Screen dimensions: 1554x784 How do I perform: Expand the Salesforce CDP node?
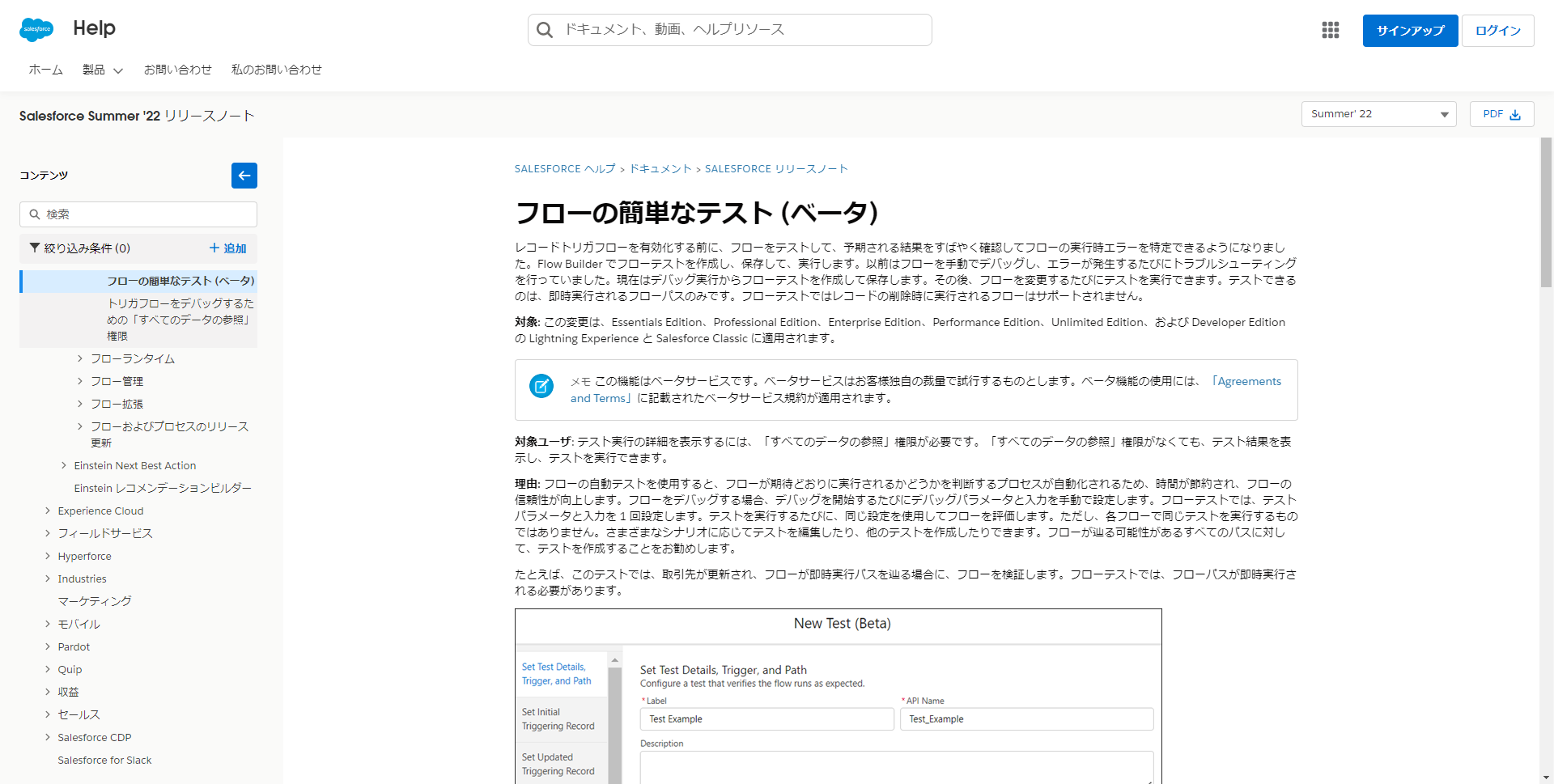click(48, 737)
